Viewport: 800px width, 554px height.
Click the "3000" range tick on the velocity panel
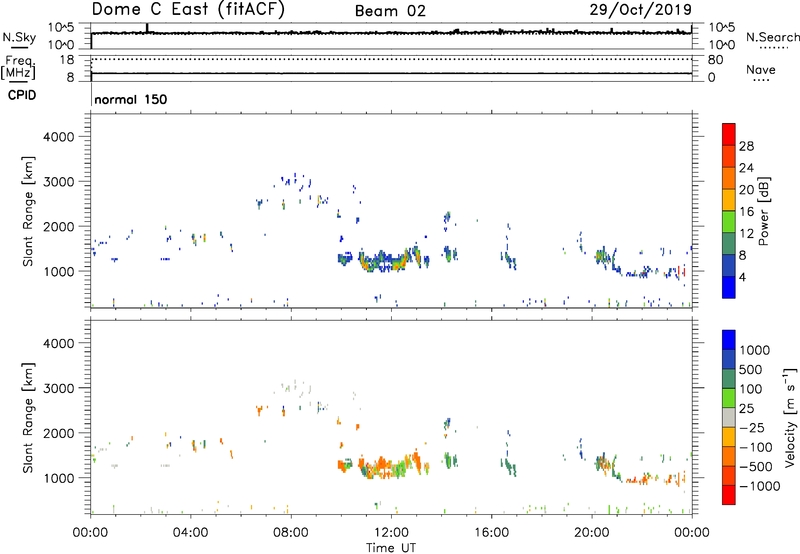pyautogui.click(x=59, y=388)
